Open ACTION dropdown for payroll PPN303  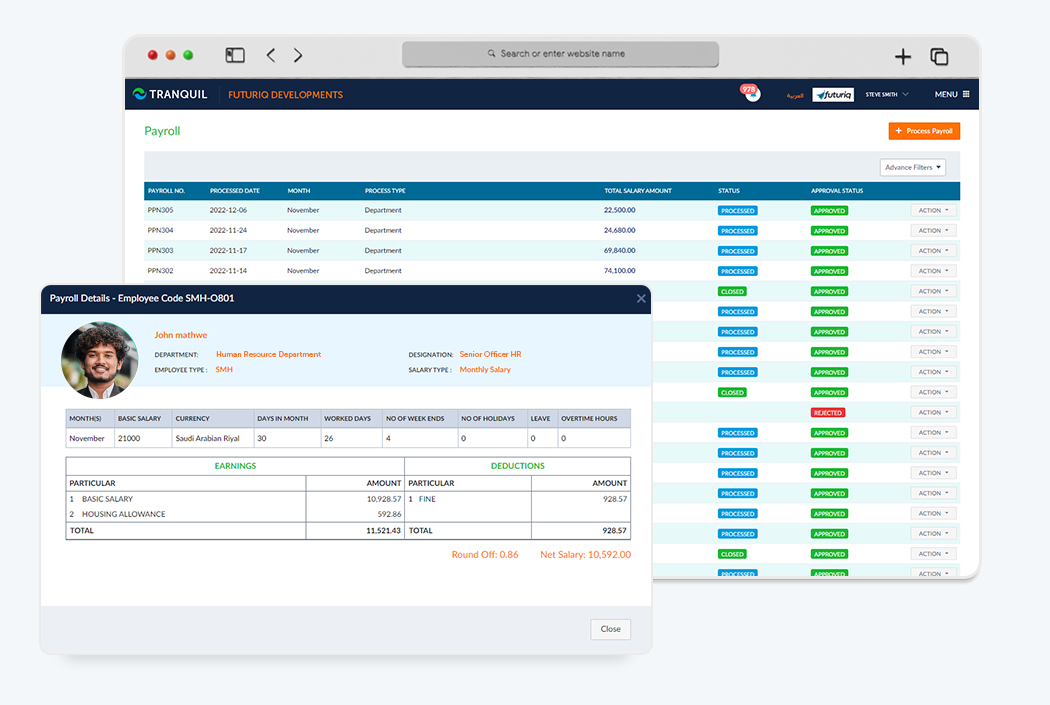(933, 251)
